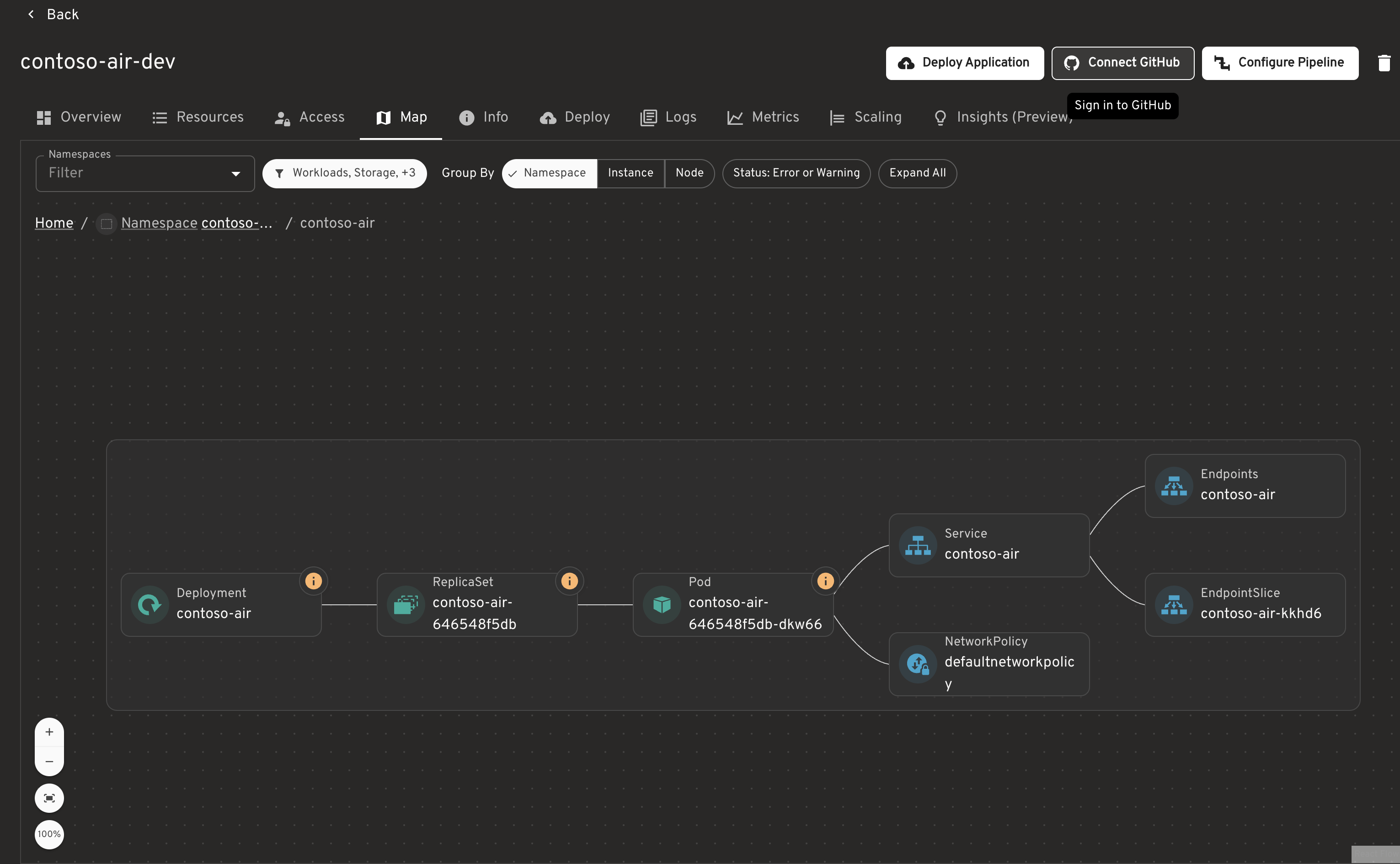Click the Service contoso-air network icon
Viewport: 1400px width, 864px height.
click(x=918, y=545)
